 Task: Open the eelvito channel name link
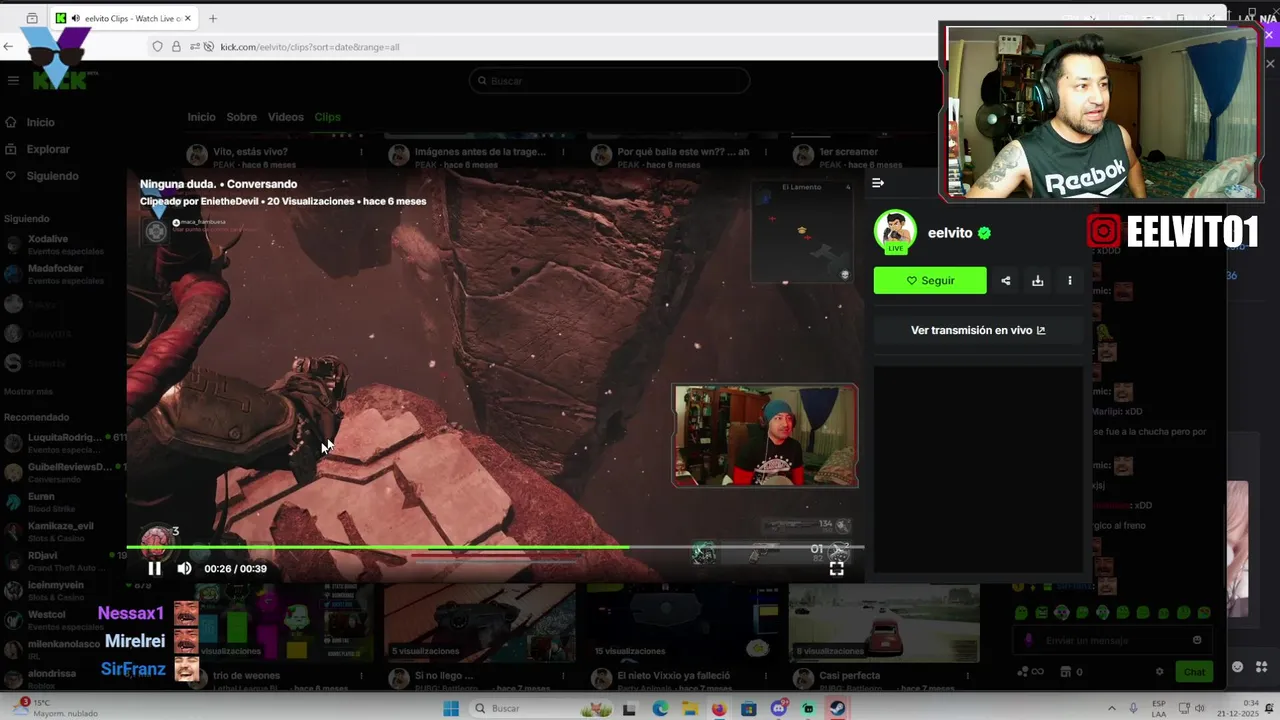(950, 233)
